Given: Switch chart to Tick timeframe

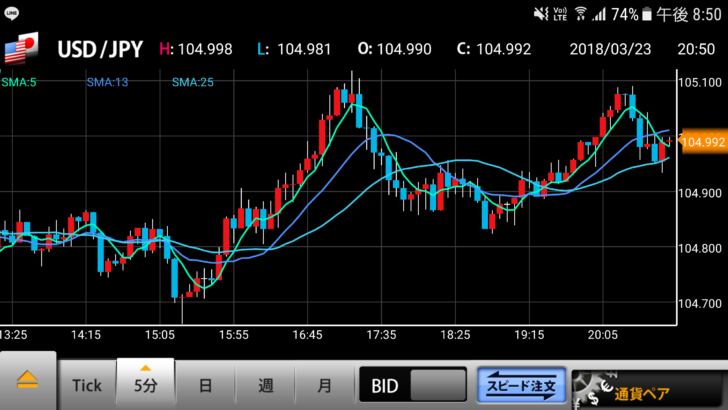Looking at the screenshot, I should pos(87,384).
